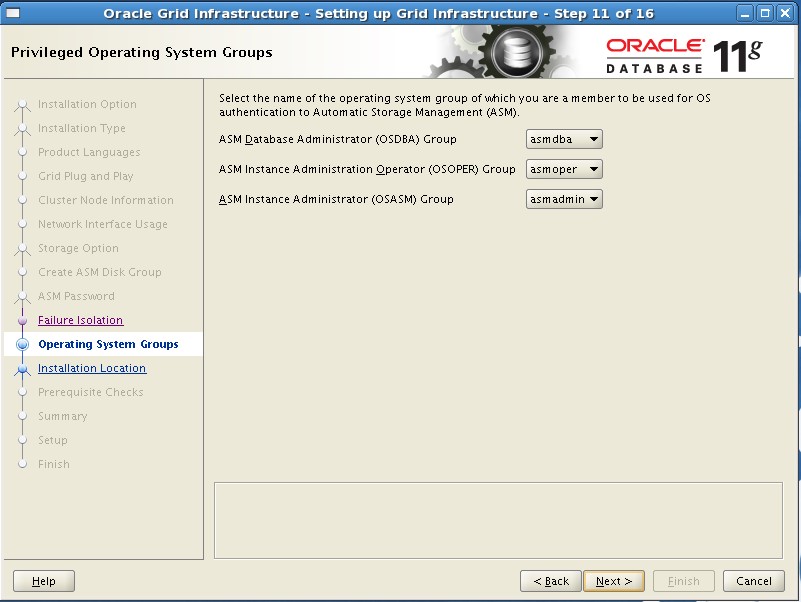Image resolution: width=801 pixels, height=602 pixels.
Task: Click the Next button
Action: pyautogui.click(x=614, y=581)
